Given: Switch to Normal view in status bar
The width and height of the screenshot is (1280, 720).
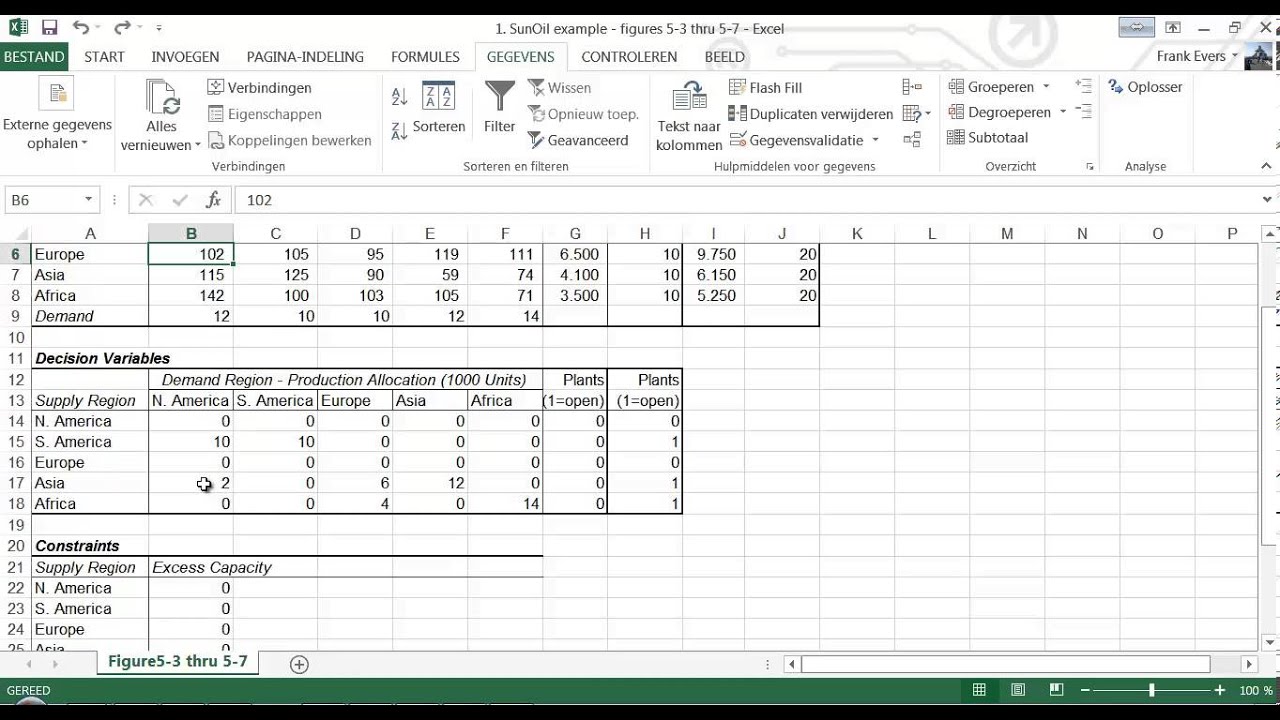Looking at the screenshot, I should pyautogui.click(x=980, y=690).
